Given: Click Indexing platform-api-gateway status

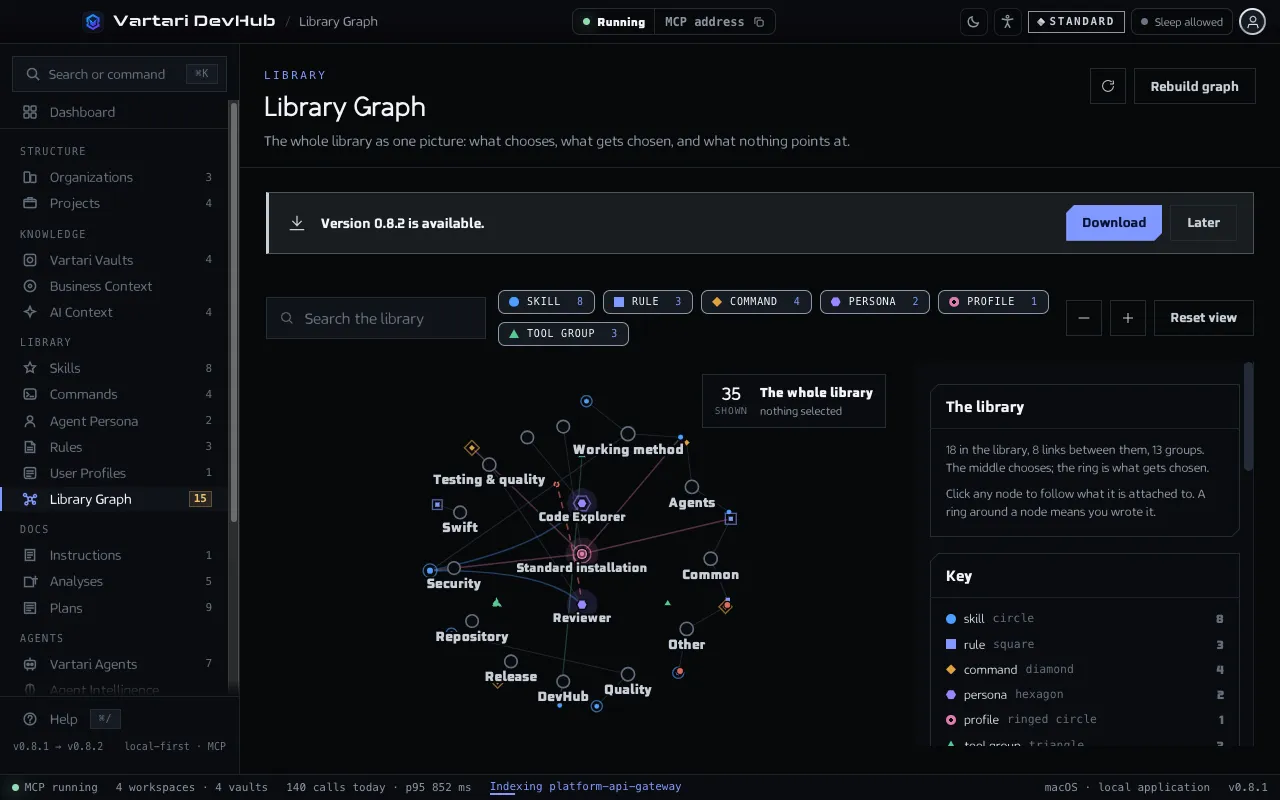Looking at the screenshot, I should tap(585, 787).
